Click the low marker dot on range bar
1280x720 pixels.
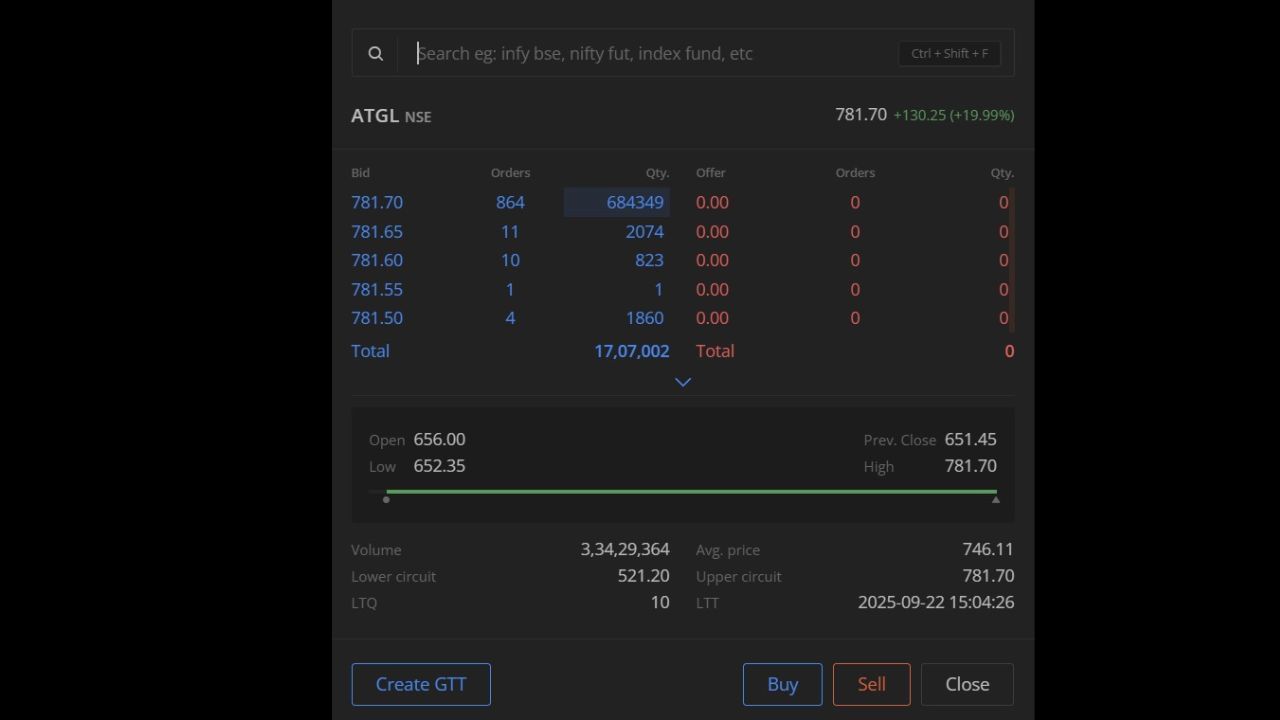(386, 499)
